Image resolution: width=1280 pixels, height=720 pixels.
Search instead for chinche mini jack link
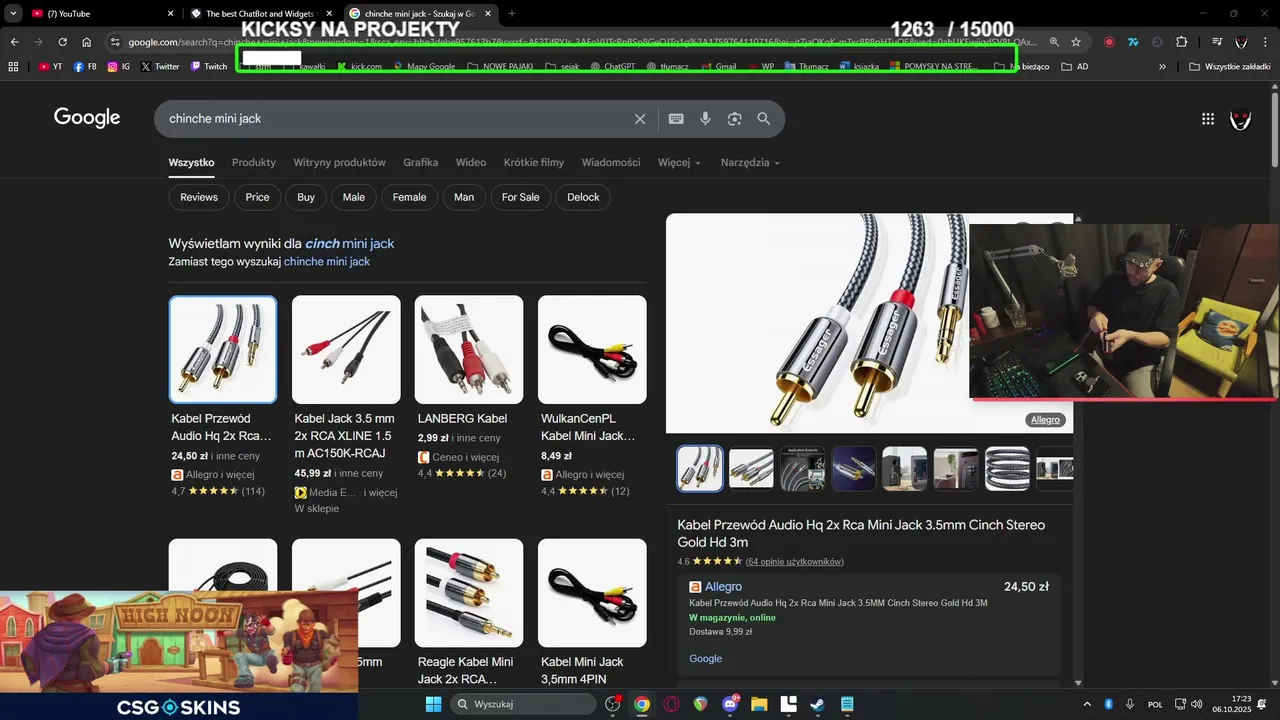coord(327,261)
